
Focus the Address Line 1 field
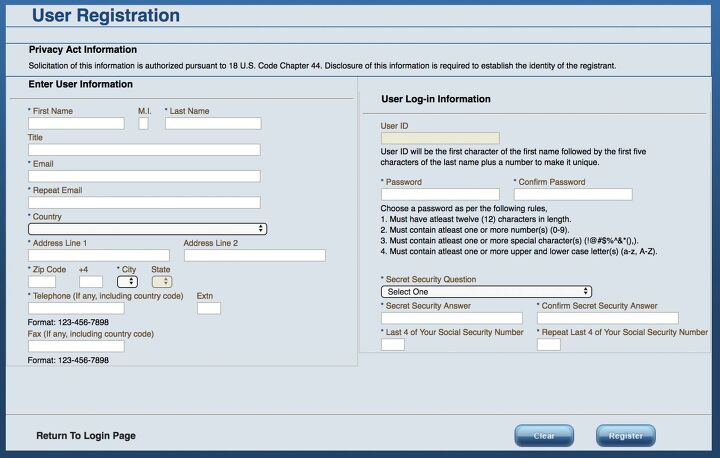click(99, 255)
